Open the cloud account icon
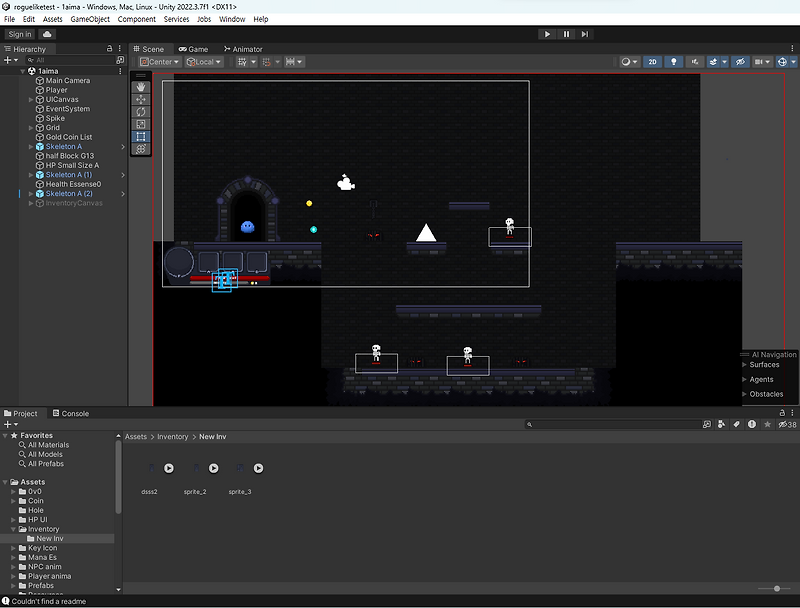 point(47,34)
